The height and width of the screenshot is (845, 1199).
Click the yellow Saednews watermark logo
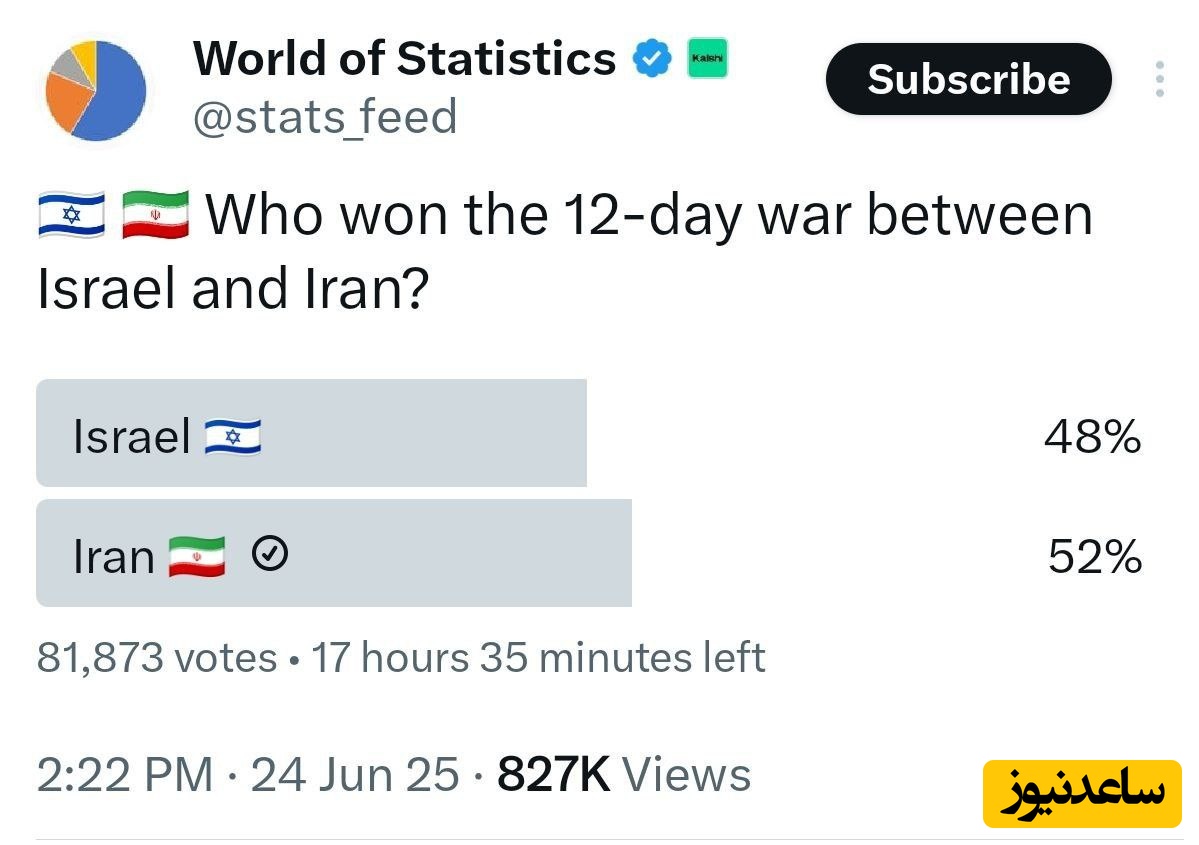1082,794
